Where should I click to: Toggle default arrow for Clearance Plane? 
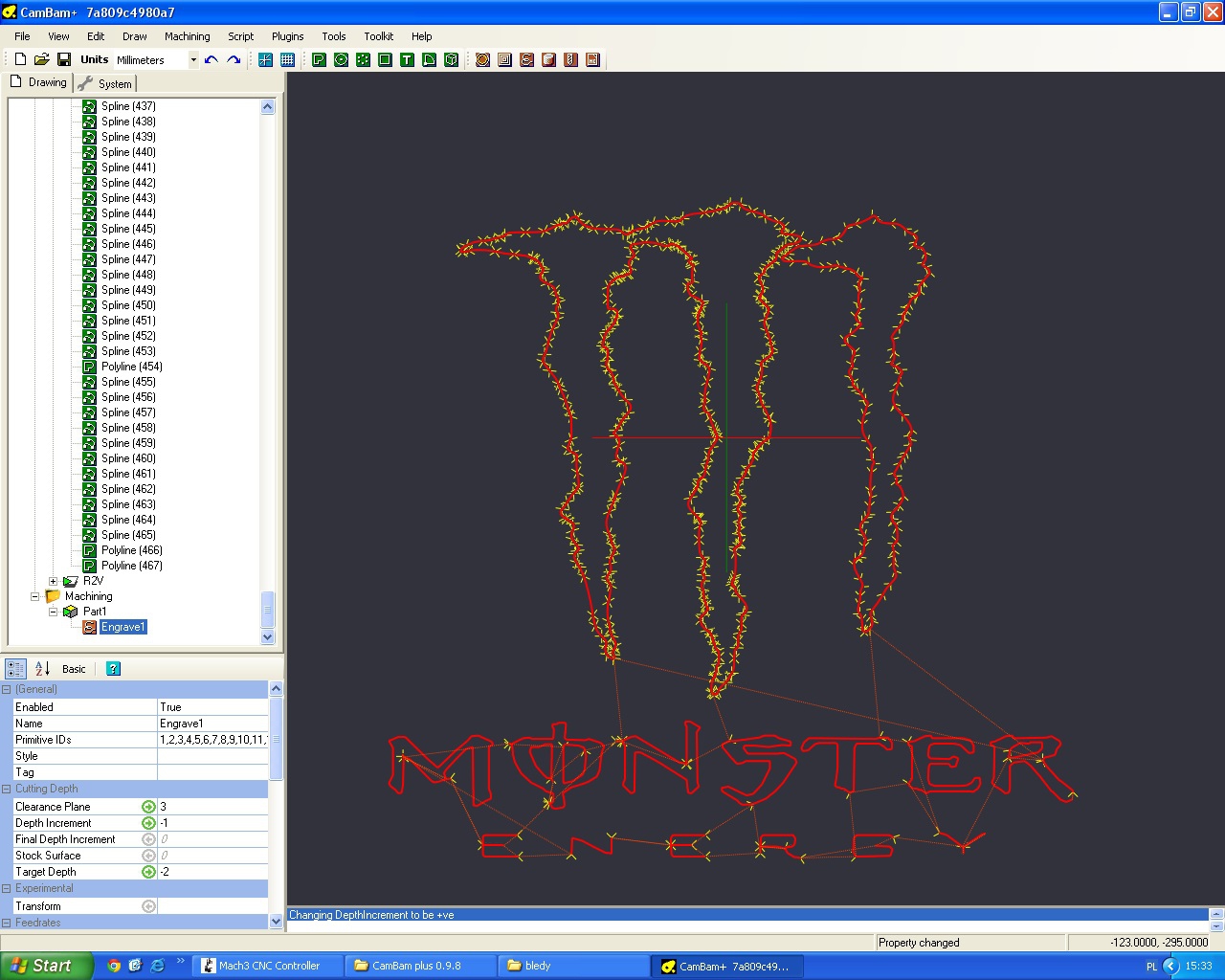(x=148, y=807)
